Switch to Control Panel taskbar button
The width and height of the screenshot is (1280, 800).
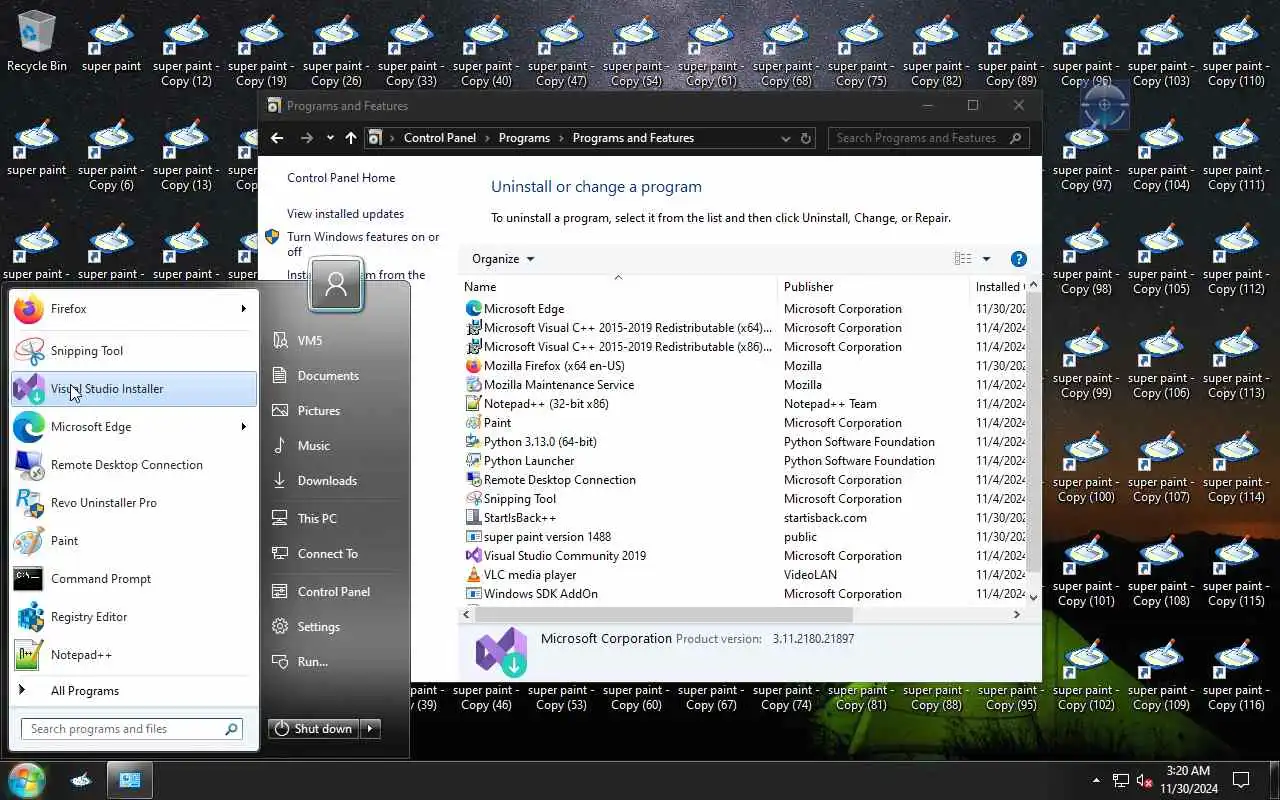tap(130, 780)
